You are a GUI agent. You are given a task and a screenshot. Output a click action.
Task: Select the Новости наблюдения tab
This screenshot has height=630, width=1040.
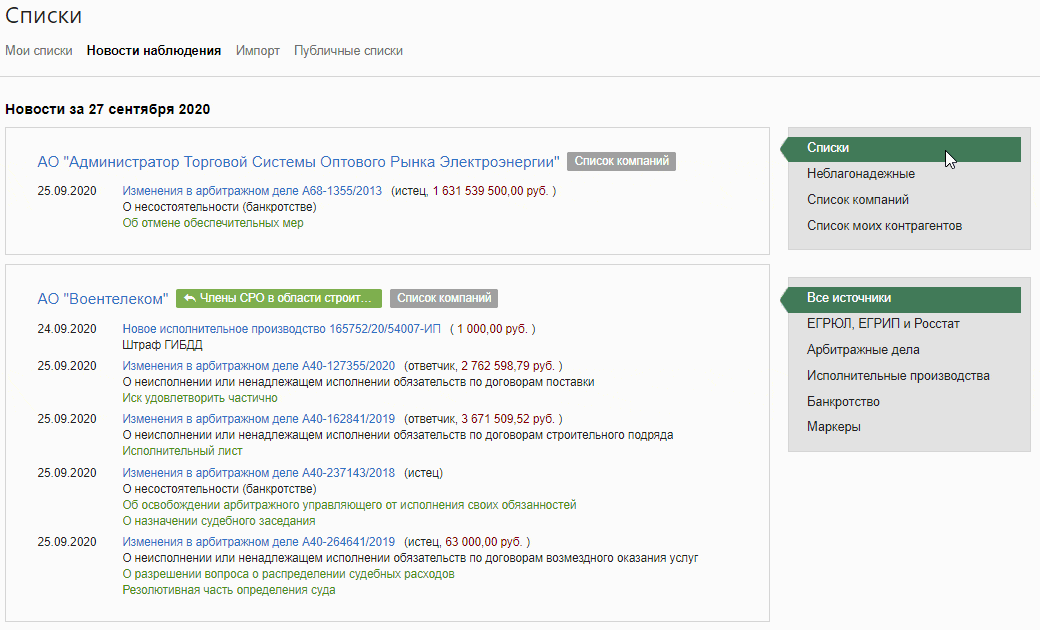point(154,51)
